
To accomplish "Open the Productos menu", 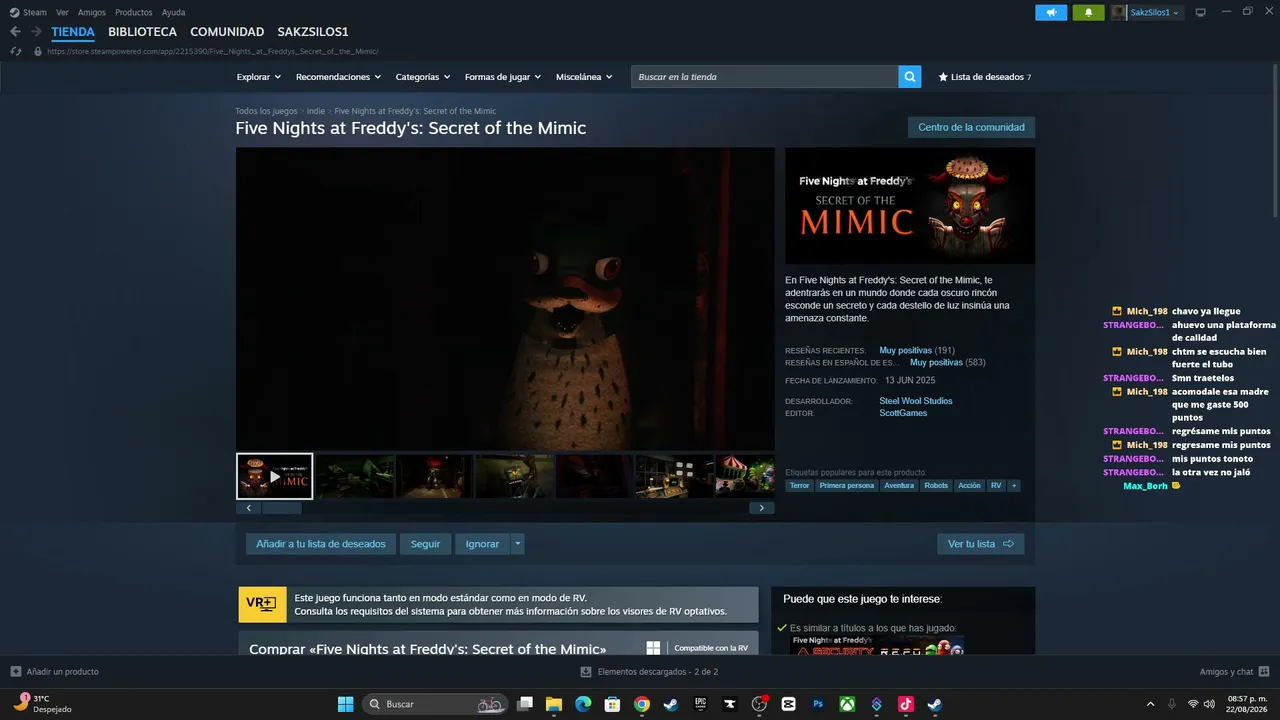I will [x=134, y=12].
